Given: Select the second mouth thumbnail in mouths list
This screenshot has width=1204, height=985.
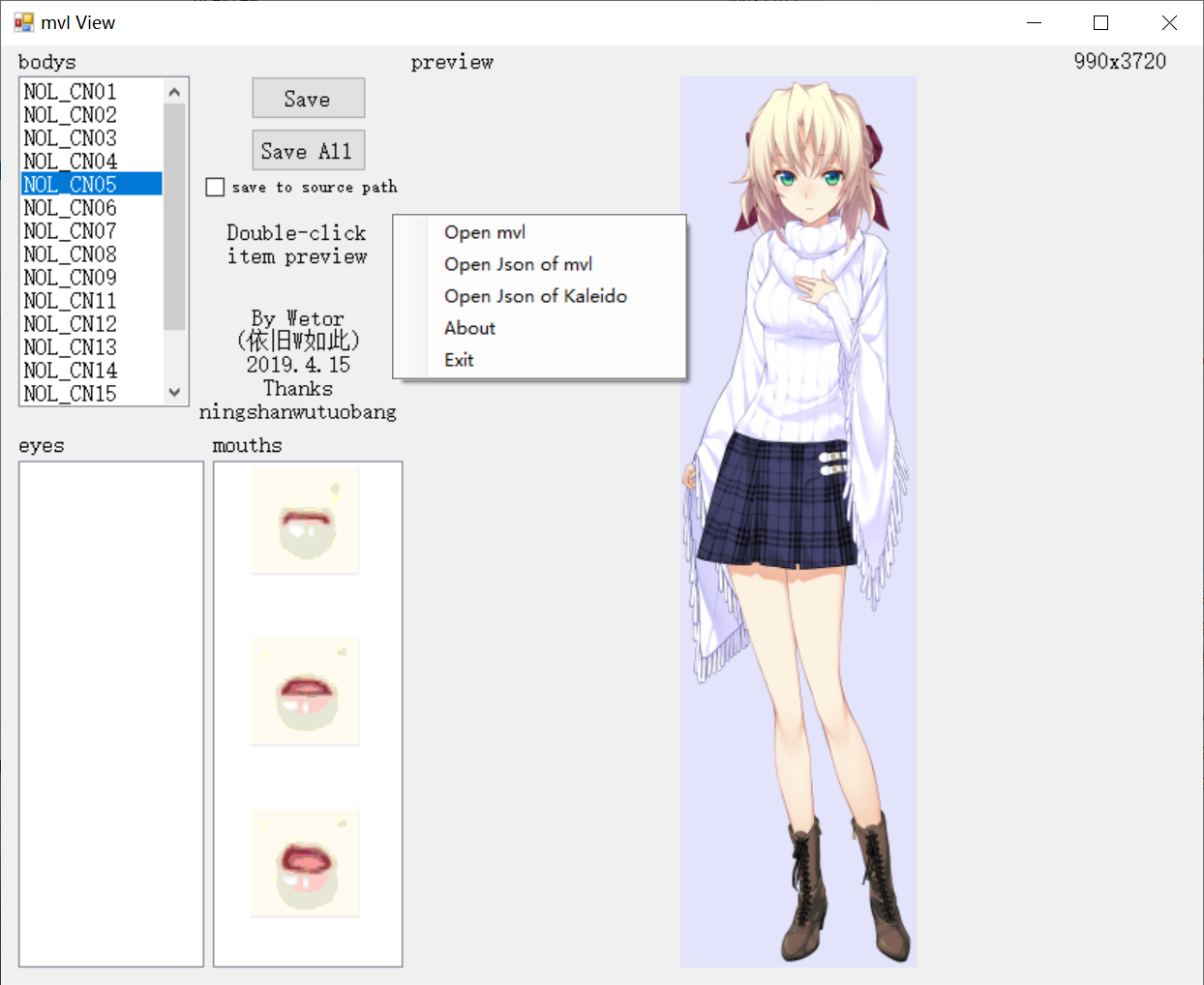Looking at the screenshot, I should coord(305,692).
